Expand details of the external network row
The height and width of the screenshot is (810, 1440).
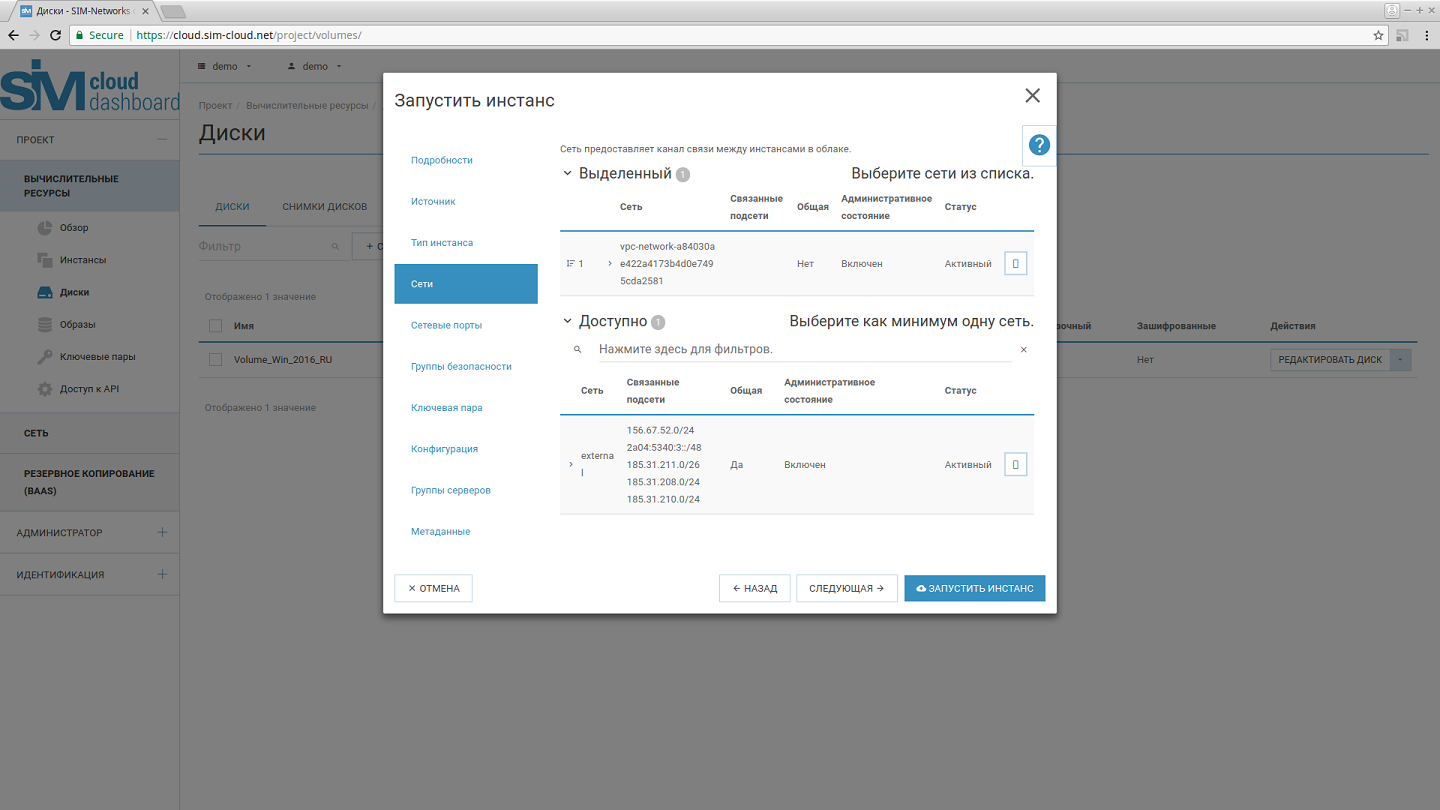(x=571, y=465)
